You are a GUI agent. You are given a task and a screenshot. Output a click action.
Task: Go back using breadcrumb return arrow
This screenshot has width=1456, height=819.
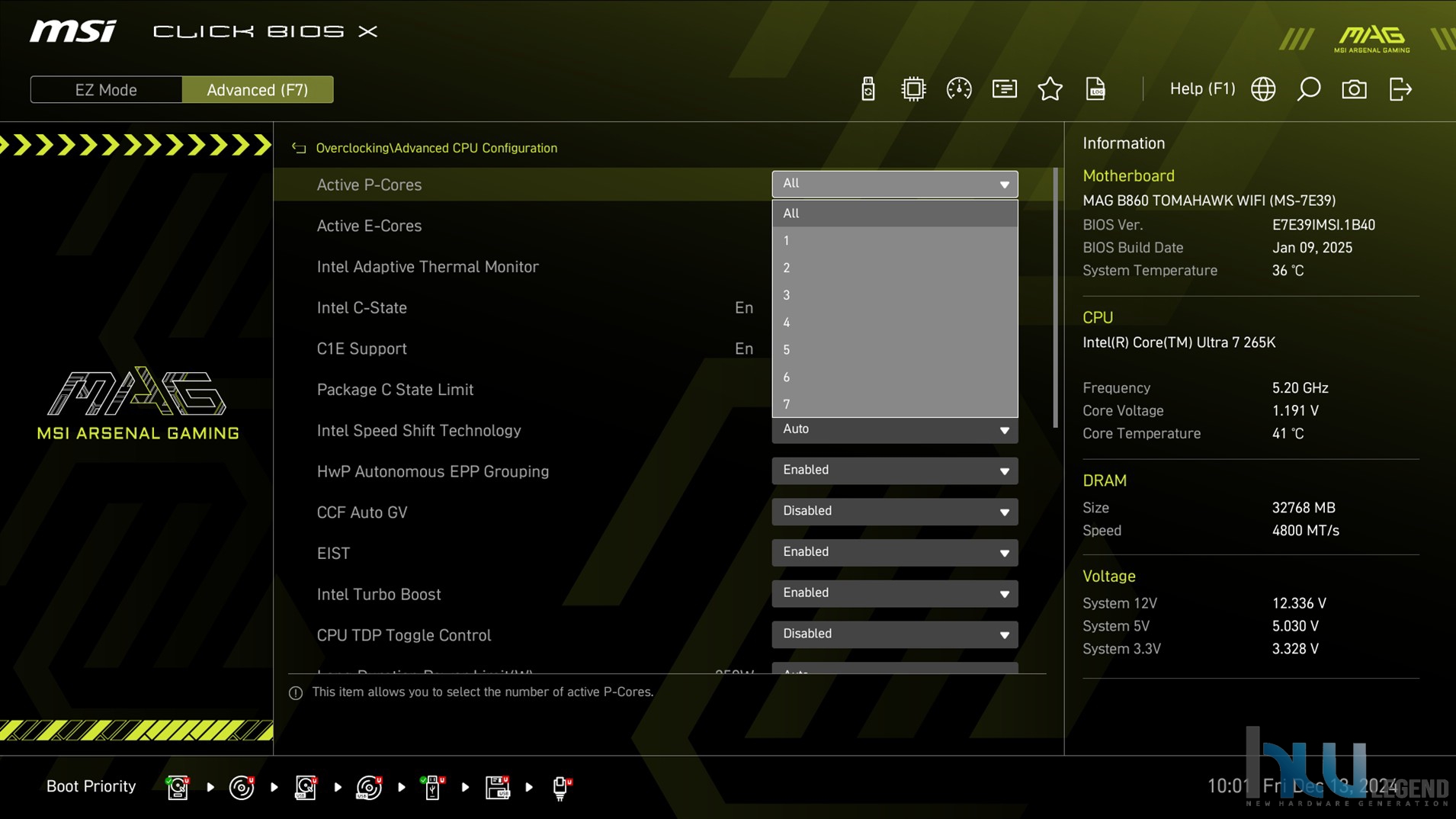click(298, 148)
